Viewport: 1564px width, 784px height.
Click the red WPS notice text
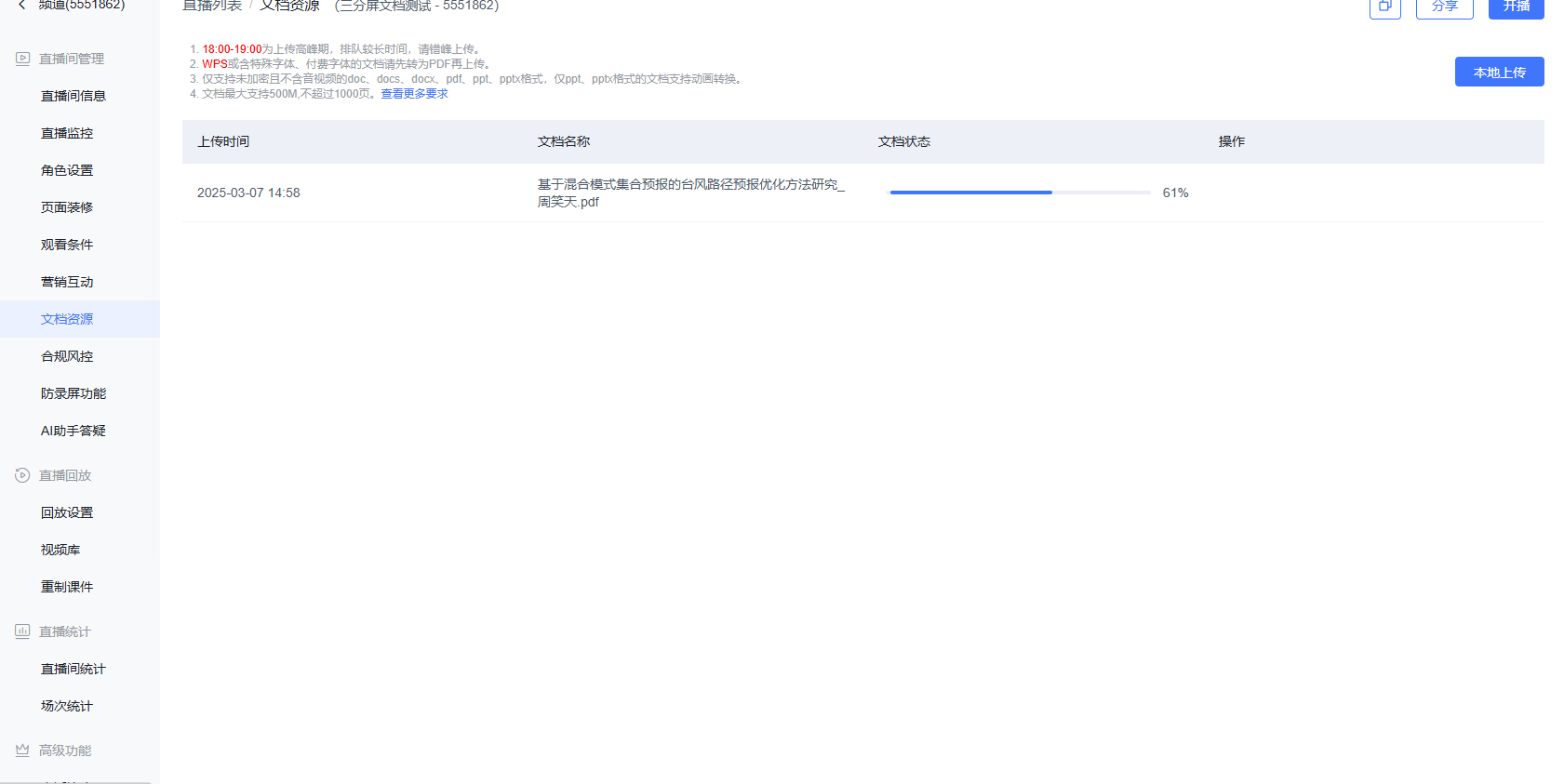tap(215, 64)
